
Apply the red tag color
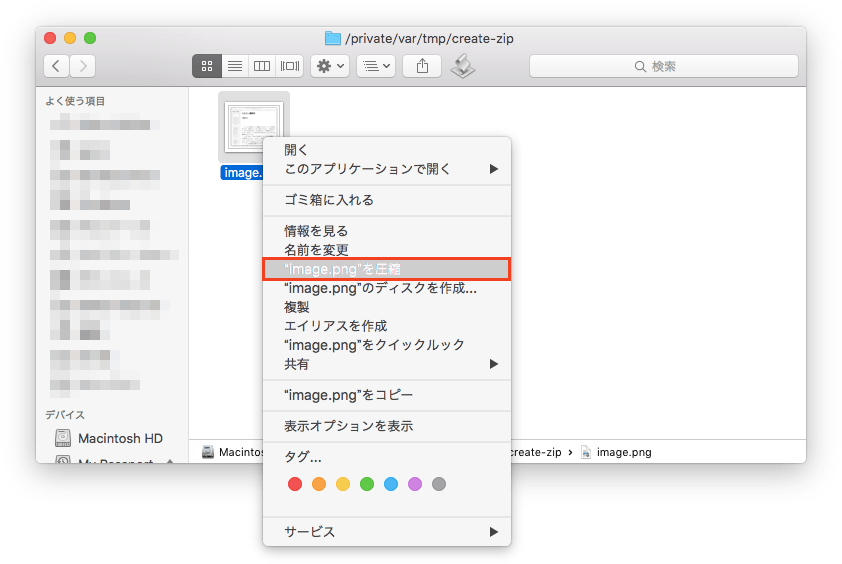tap(295, 484)
